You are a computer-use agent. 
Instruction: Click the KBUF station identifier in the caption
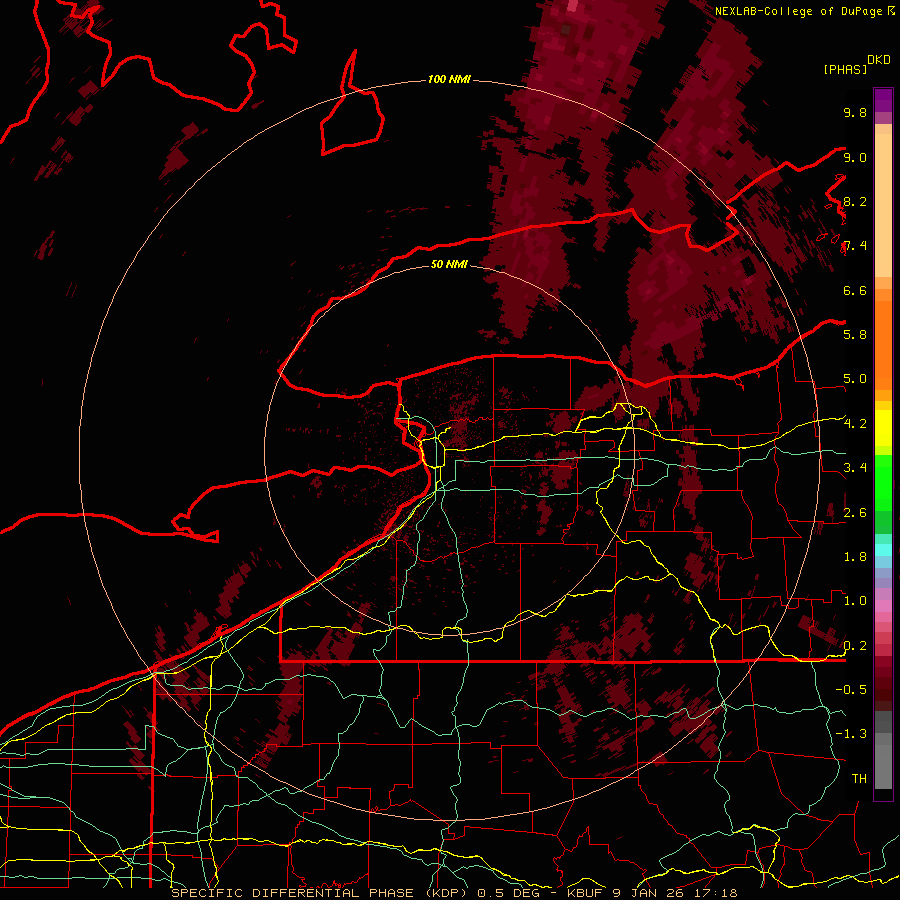(585, 893)
